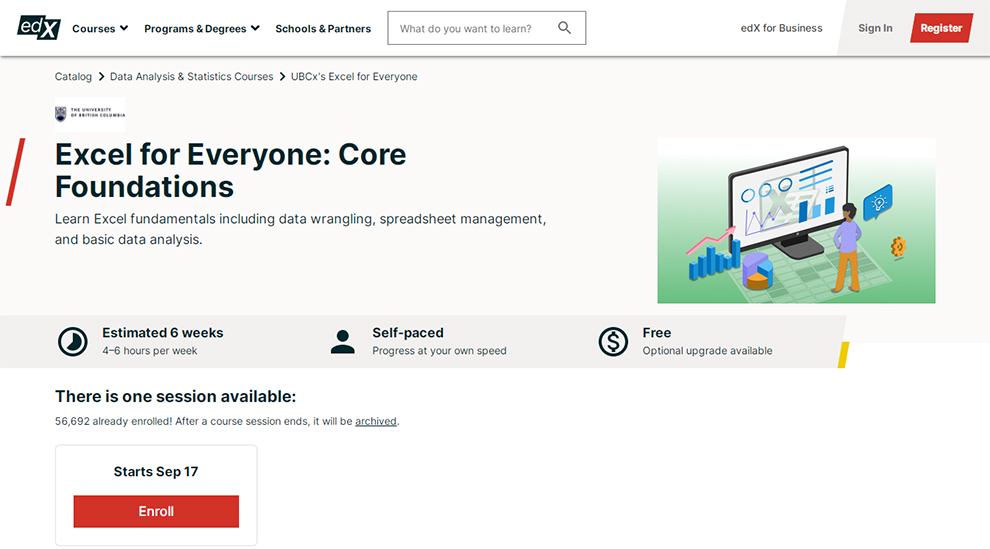Click the red Register button

[941, 28]
